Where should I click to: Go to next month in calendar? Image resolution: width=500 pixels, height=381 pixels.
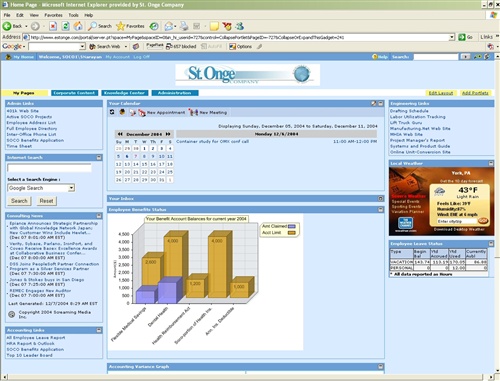pos(168,134)
